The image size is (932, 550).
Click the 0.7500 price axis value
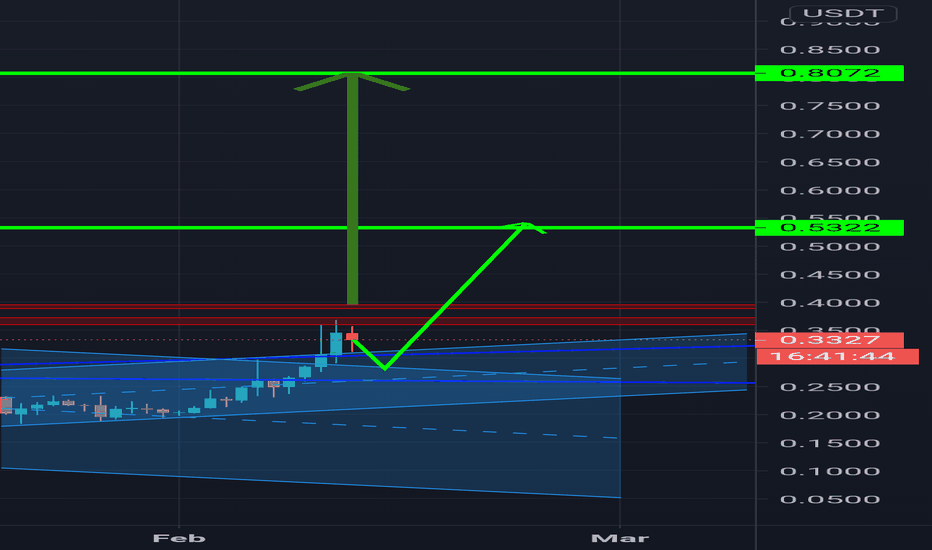click(830, 106)
